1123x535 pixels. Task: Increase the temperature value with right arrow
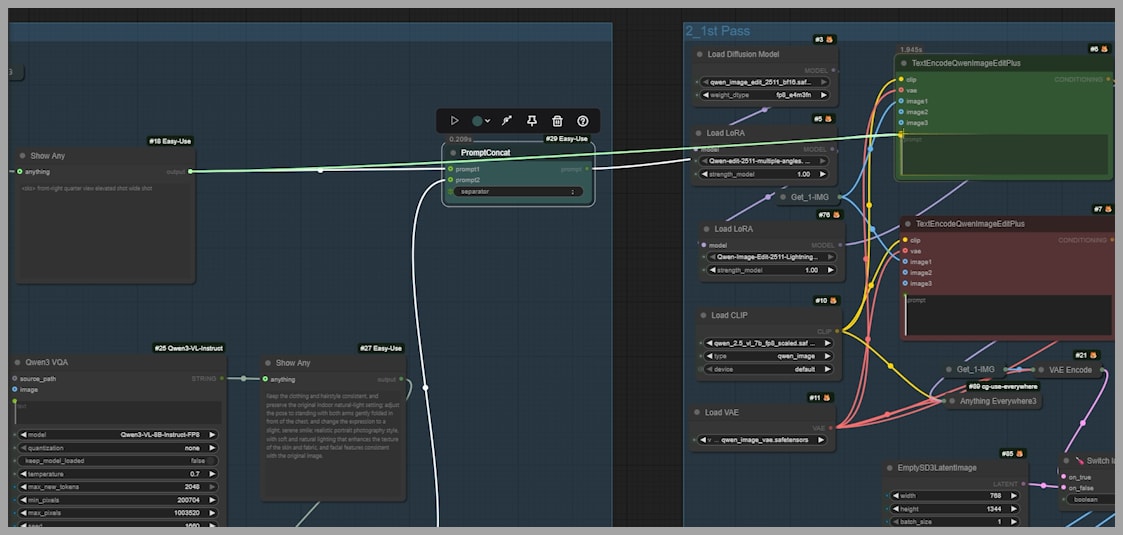coord(213,473)
